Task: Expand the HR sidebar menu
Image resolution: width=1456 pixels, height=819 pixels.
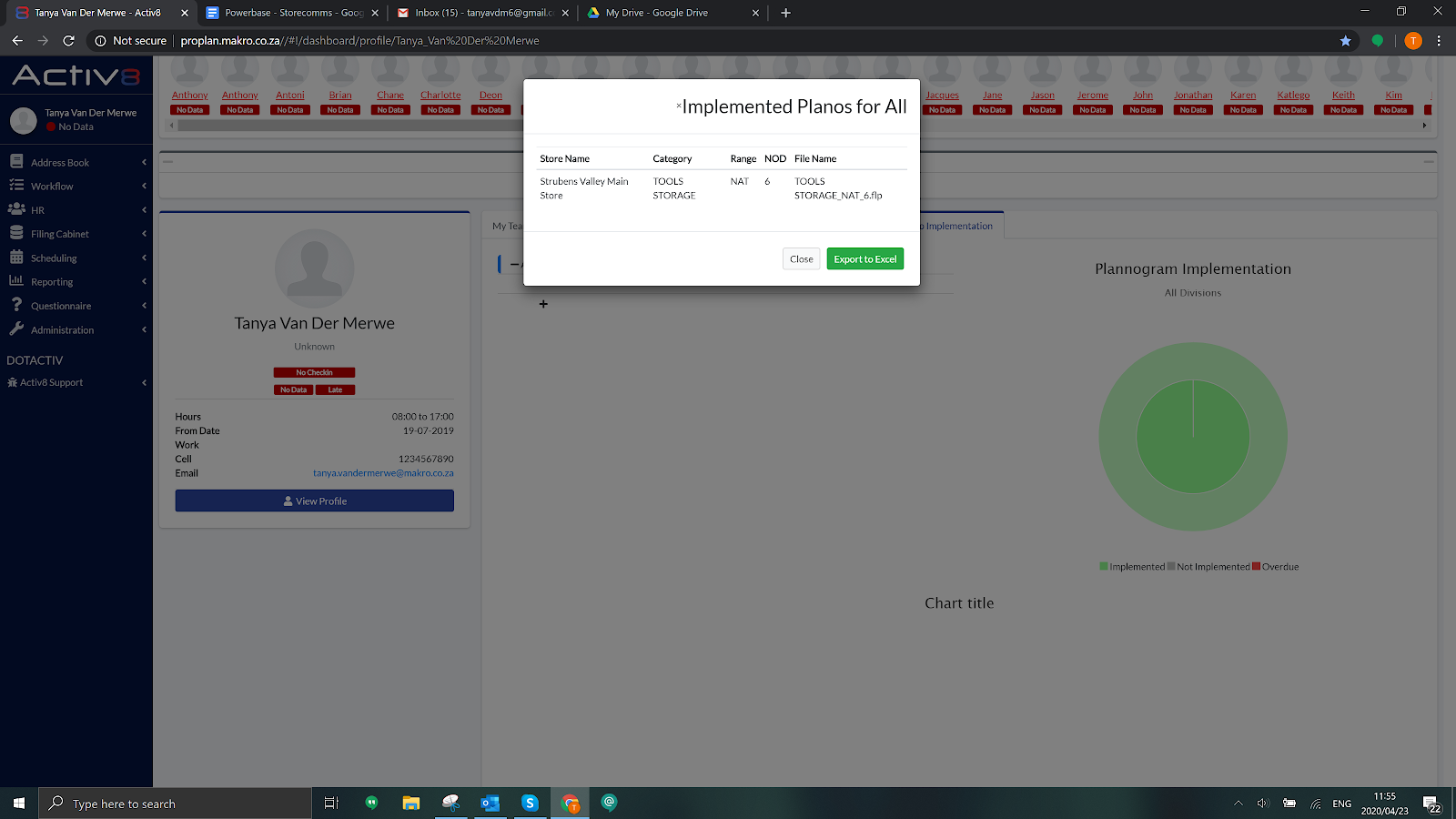Action: [76, 209]
